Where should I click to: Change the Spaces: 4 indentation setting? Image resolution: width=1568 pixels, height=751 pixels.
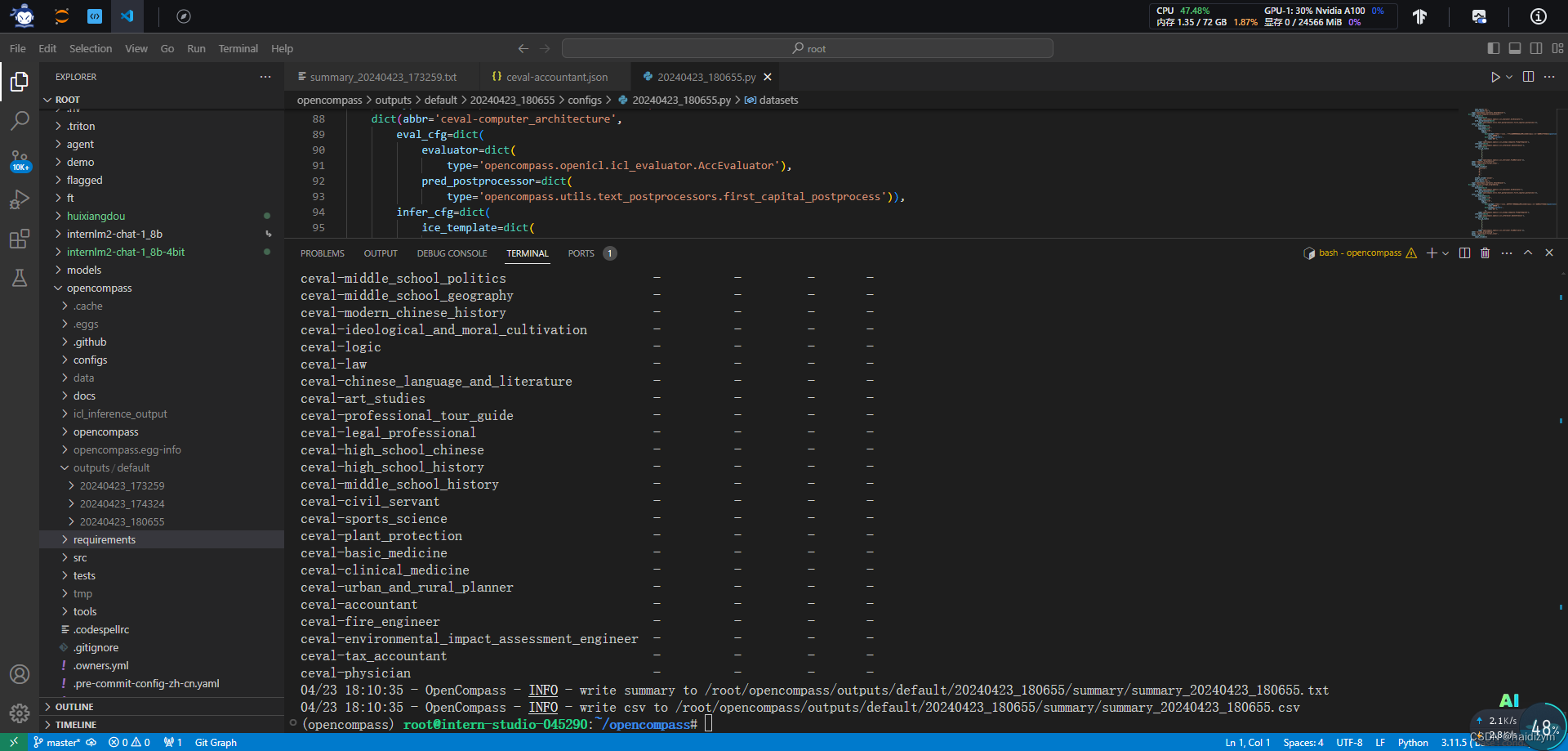click(1303, 742)
